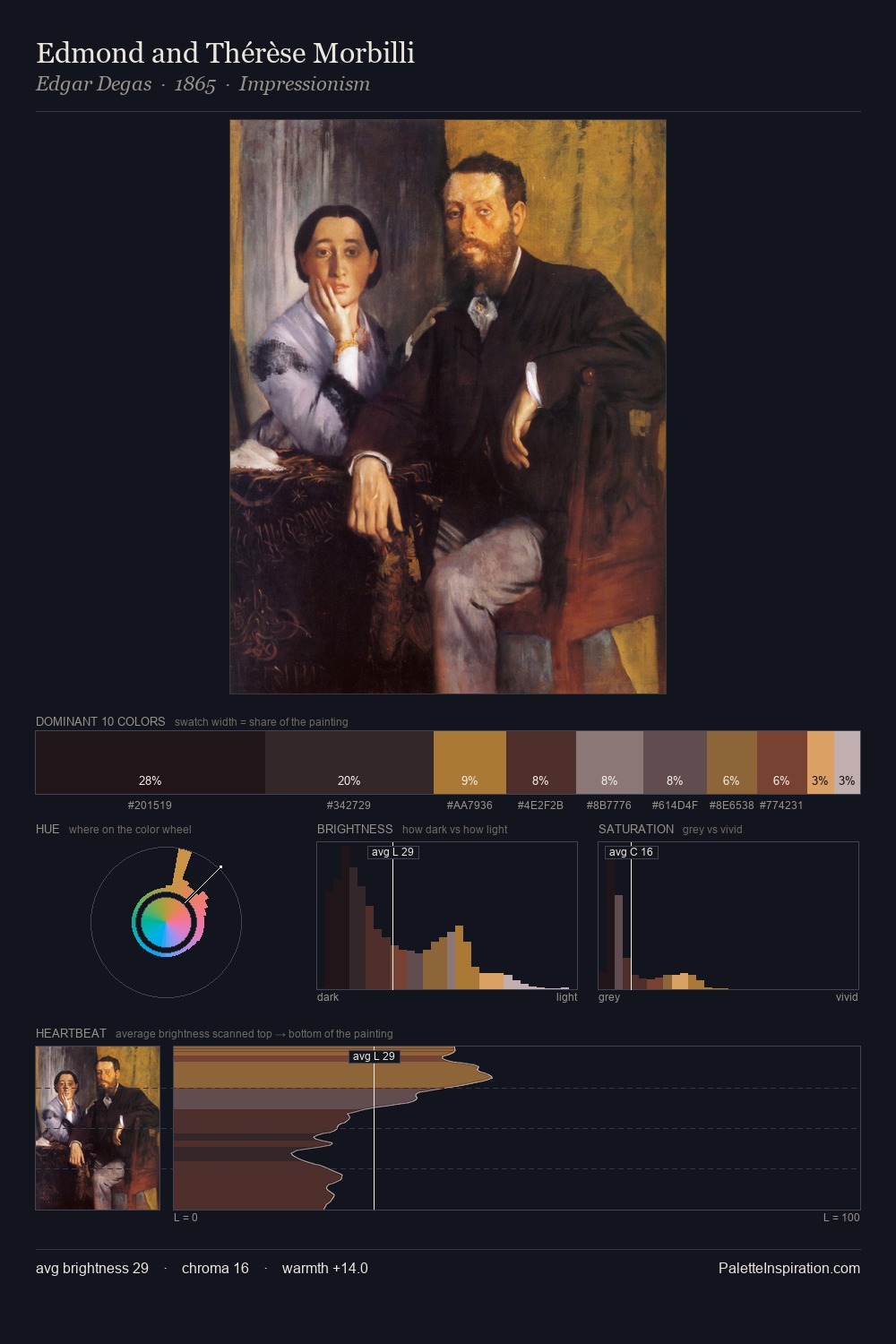Choose the 8% maroon swatch #4E2F2B
This screenshot has height=1344, width=896.
click(541, 762)
